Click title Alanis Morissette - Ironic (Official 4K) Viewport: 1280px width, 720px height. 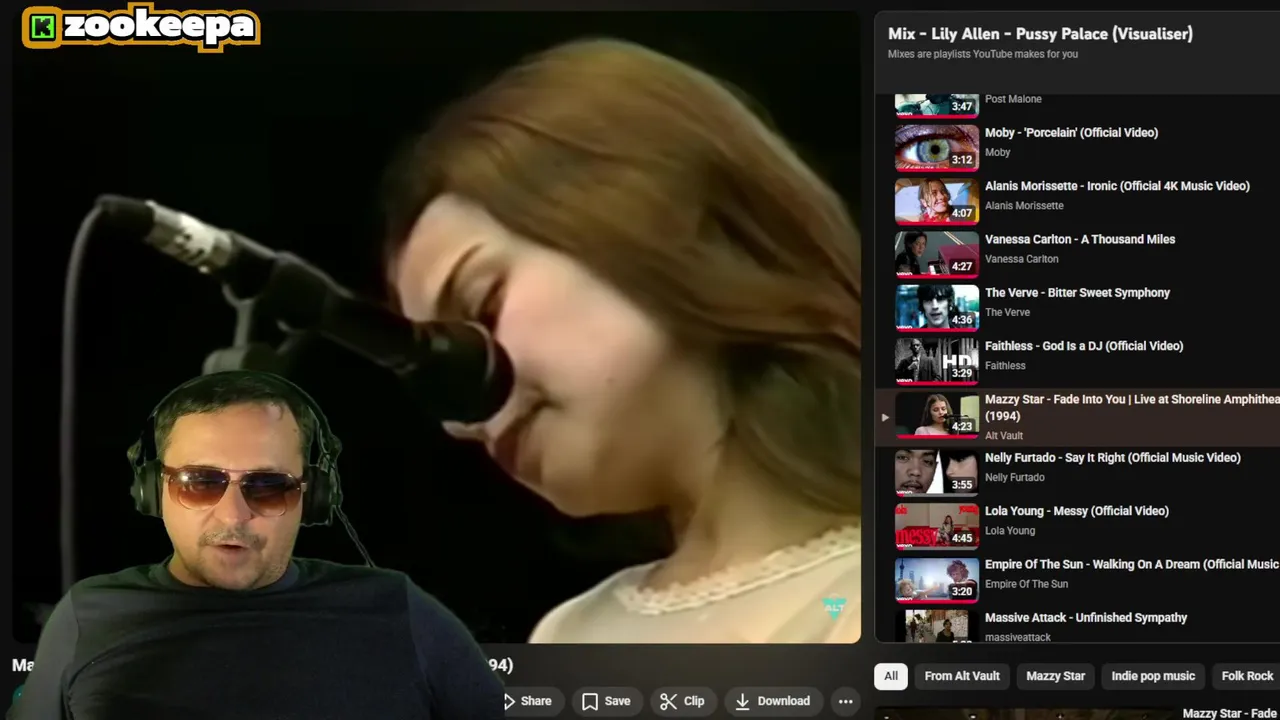(x=1117, y=186)
